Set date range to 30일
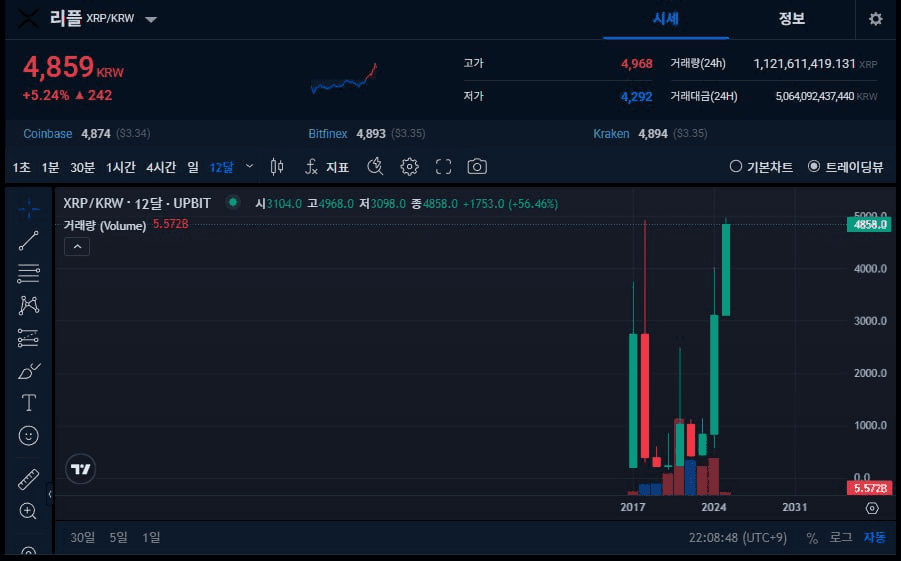The image size is (901, 561). [x=83, y=537]
